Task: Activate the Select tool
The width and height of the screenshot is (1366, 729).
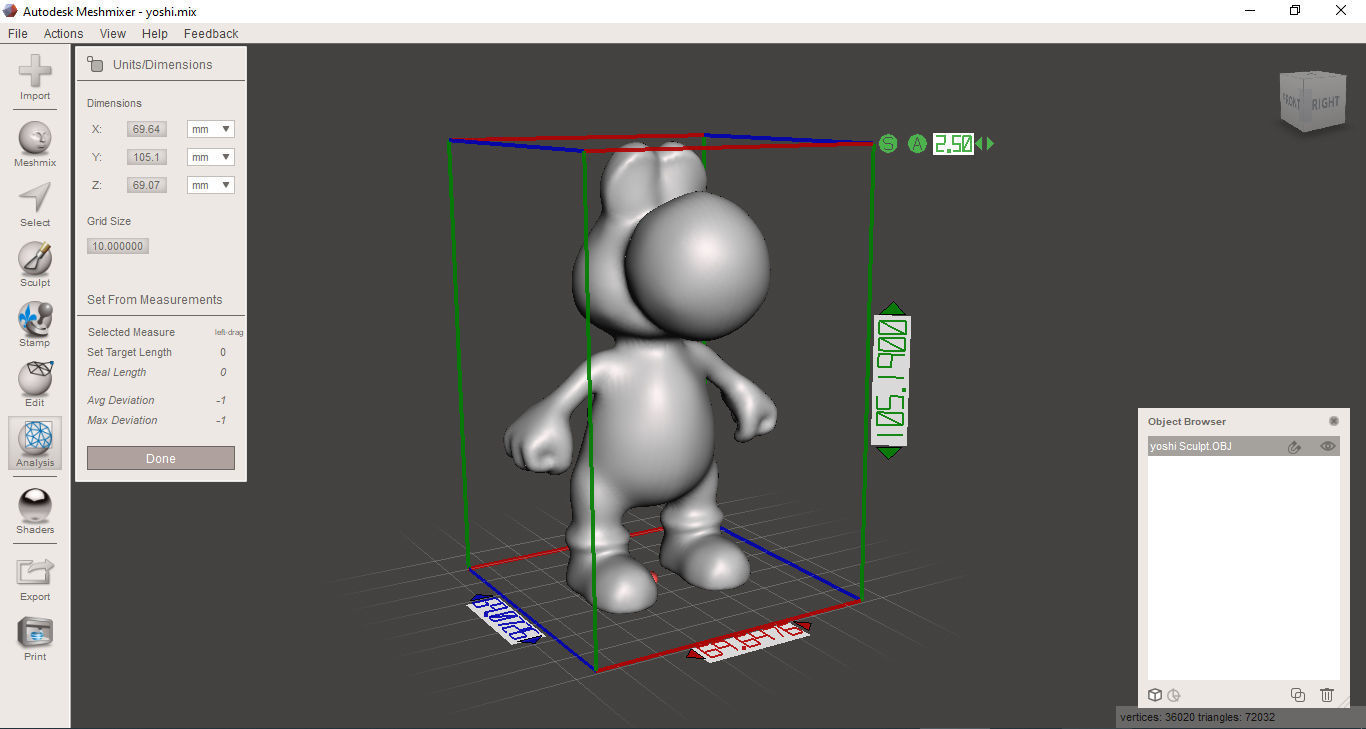Action: [35, 204]
